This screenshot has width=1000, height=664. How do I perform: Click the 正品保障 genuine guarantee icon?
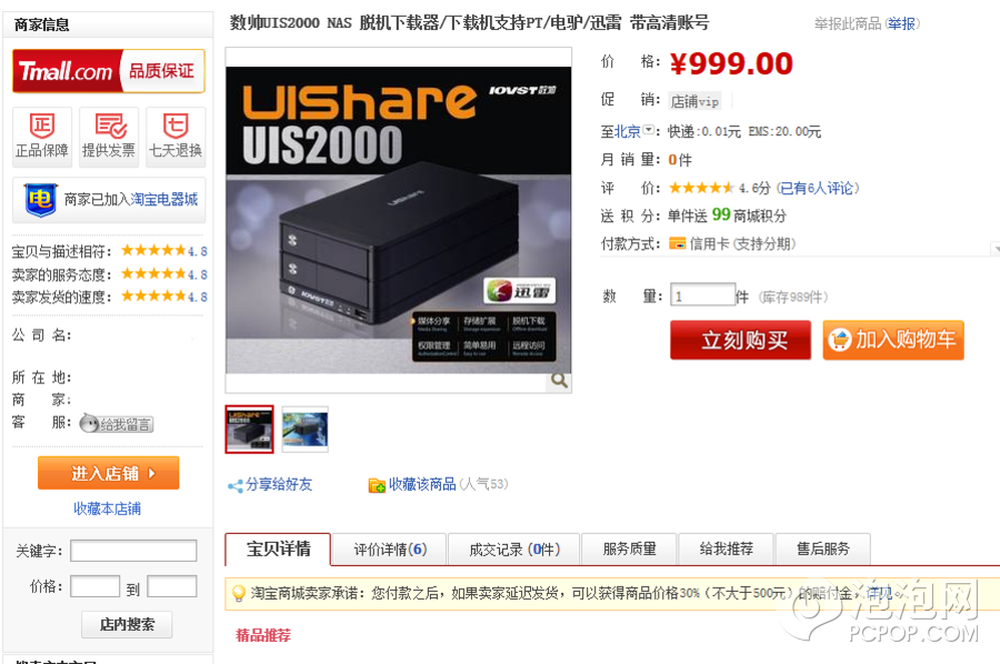(42, 137)
